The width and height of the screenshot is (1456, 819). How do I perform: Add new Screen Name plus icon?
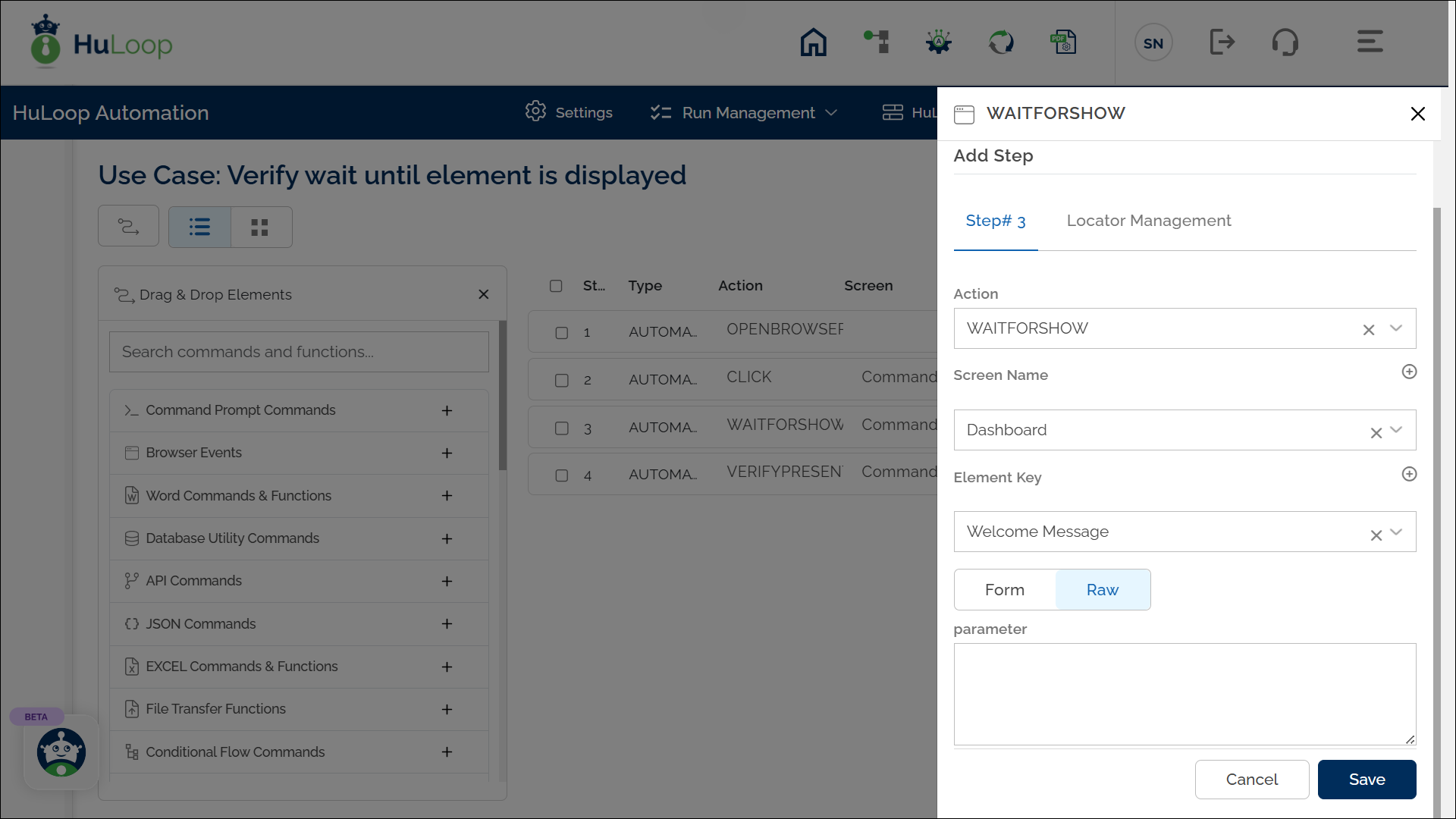[1409, 372]
